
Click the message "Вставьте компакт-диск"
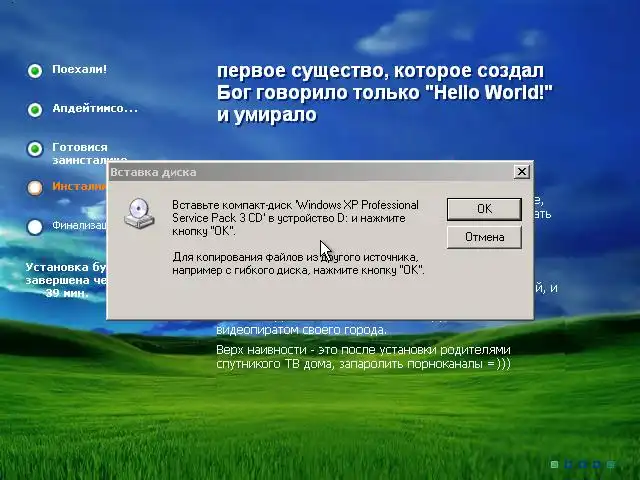click(295, 218)
